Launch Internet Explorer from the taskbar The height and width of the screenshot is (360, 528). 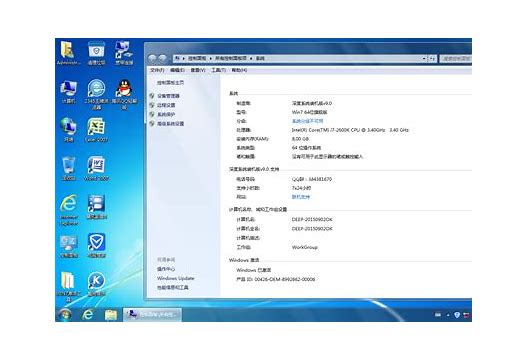88,315
